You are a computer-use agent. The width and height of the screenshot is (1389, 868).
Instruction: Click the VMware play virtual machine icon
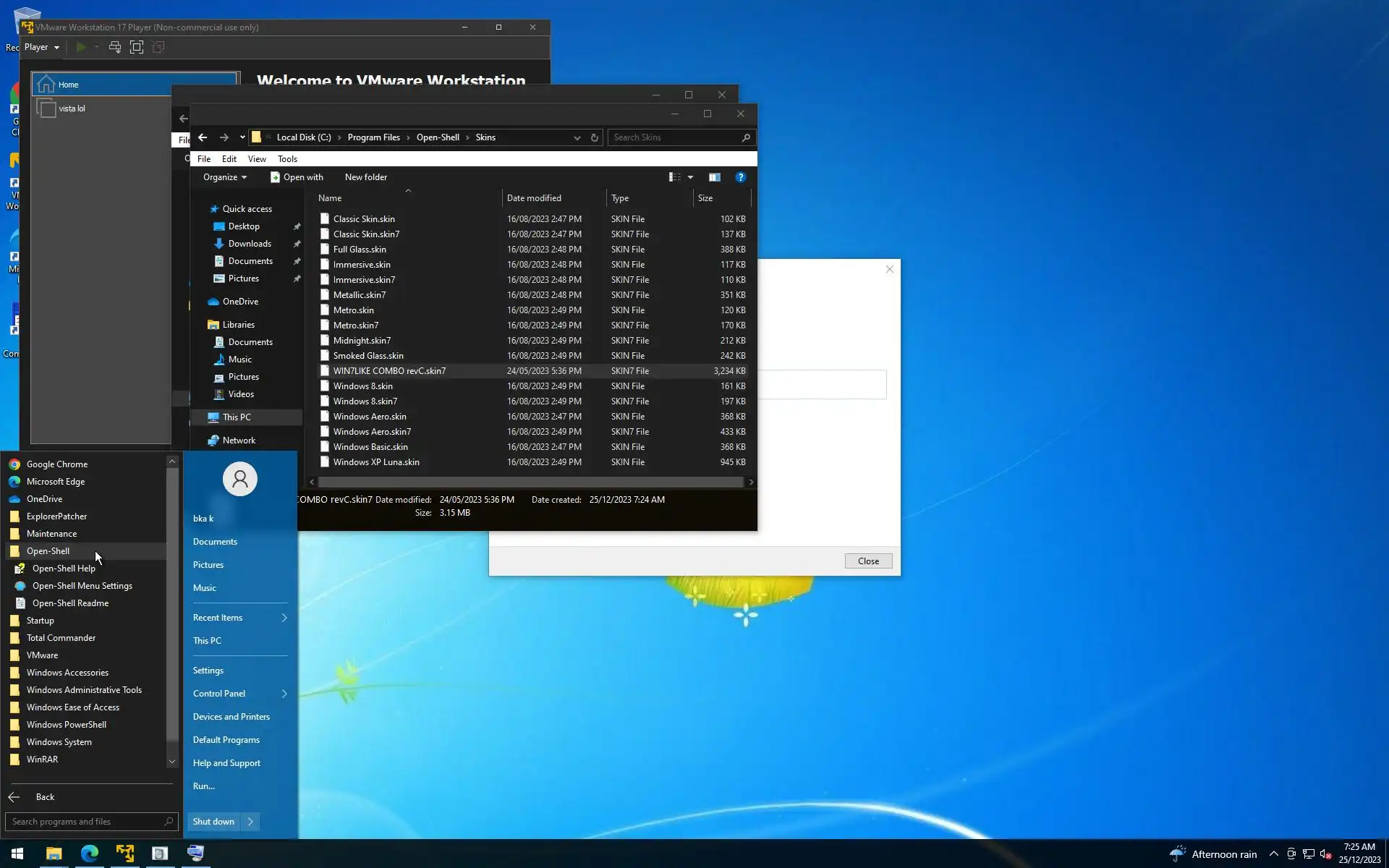pyautogui.click(x=81, y=47)
